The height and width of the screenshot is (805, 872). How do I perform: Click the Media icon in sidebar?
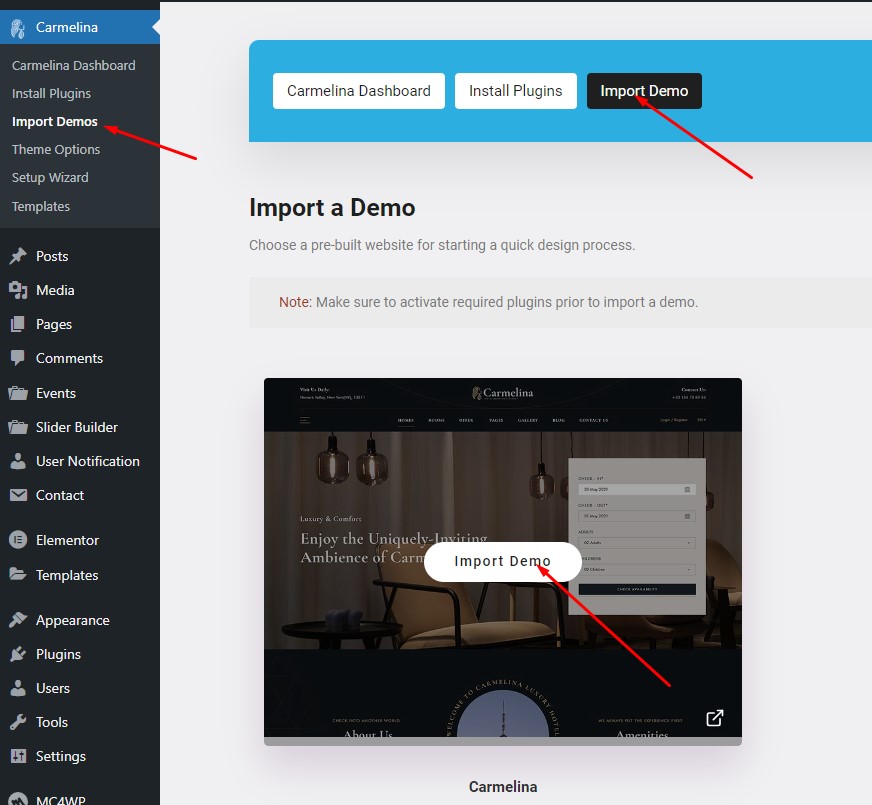(18, 290)
